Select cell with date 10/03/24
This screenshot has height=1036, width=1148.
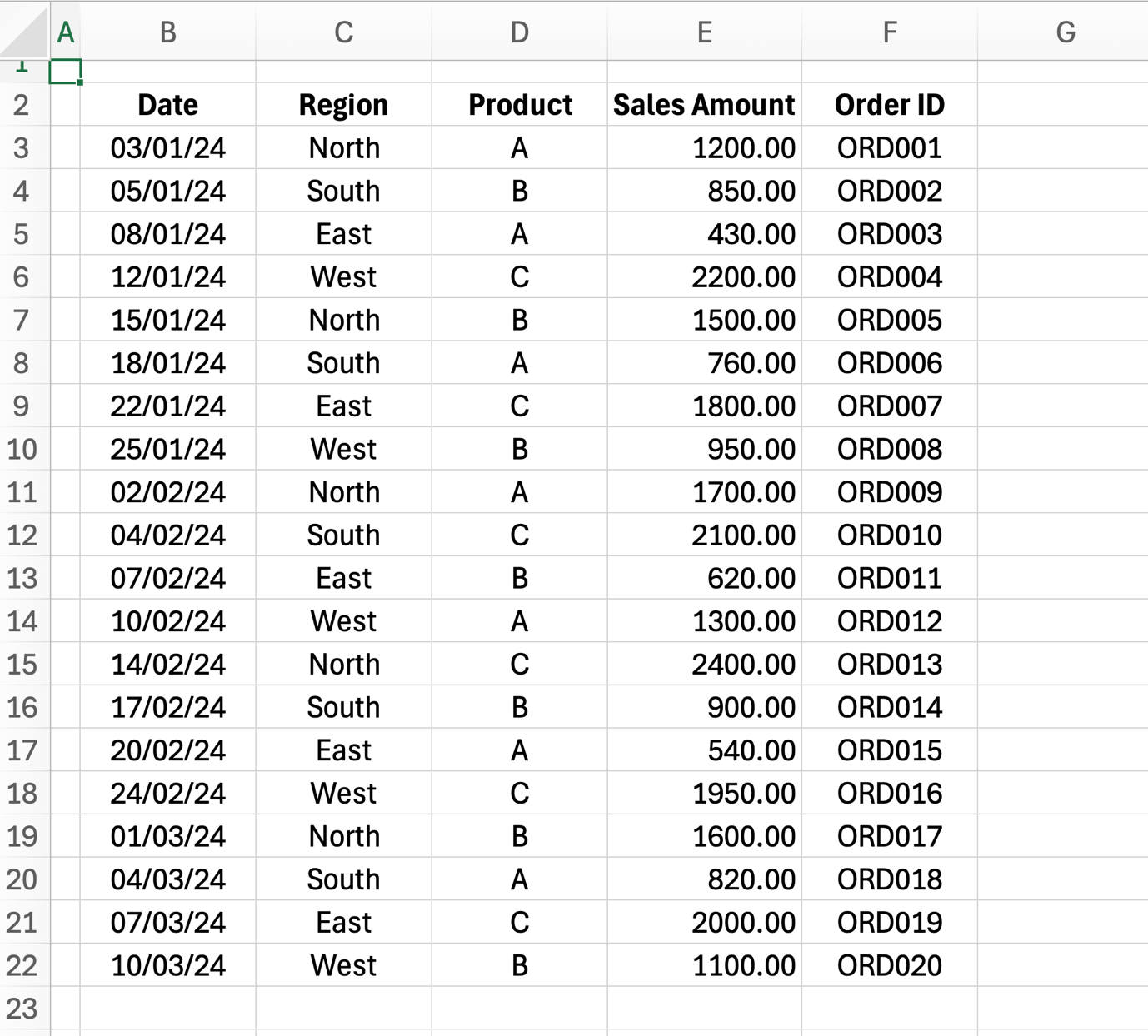(167, 965)
